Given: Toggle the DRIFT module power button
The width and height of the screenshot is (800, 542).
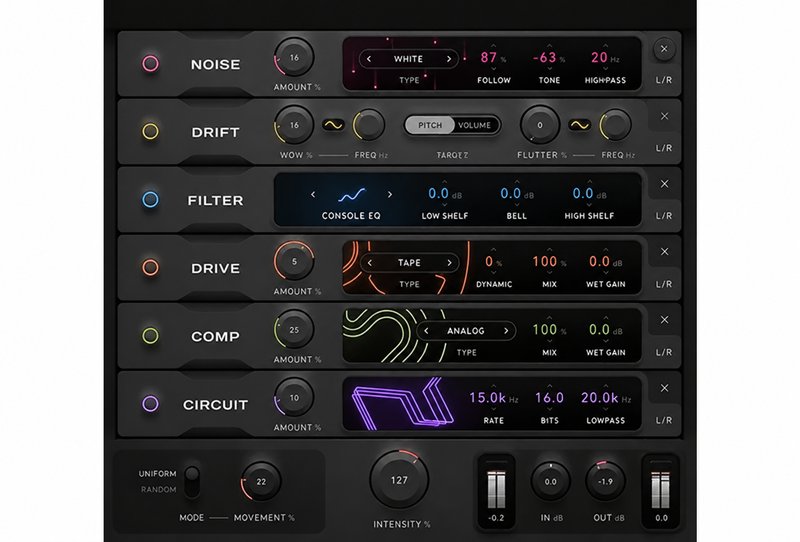Looking at the screenshot, I should (150, 132).
